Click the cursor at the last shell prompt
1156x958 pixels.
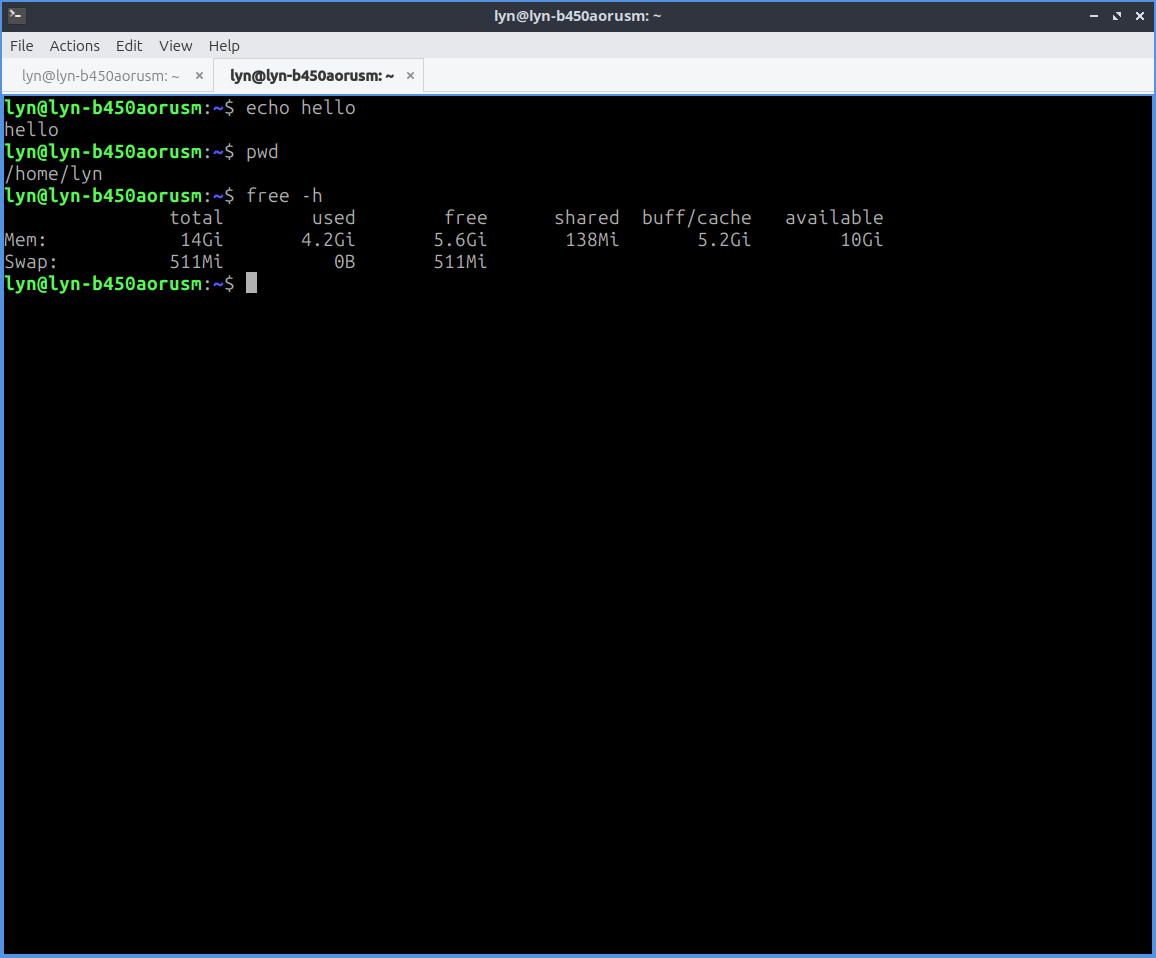coord(252,284)
